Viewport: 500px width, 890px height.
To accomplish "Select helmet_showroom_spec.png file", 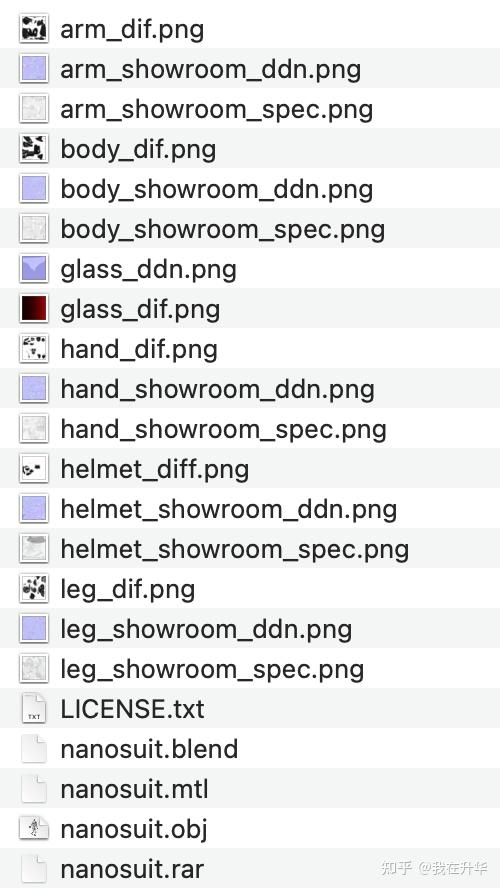I will pyautogui.click(x=250, y=549).
